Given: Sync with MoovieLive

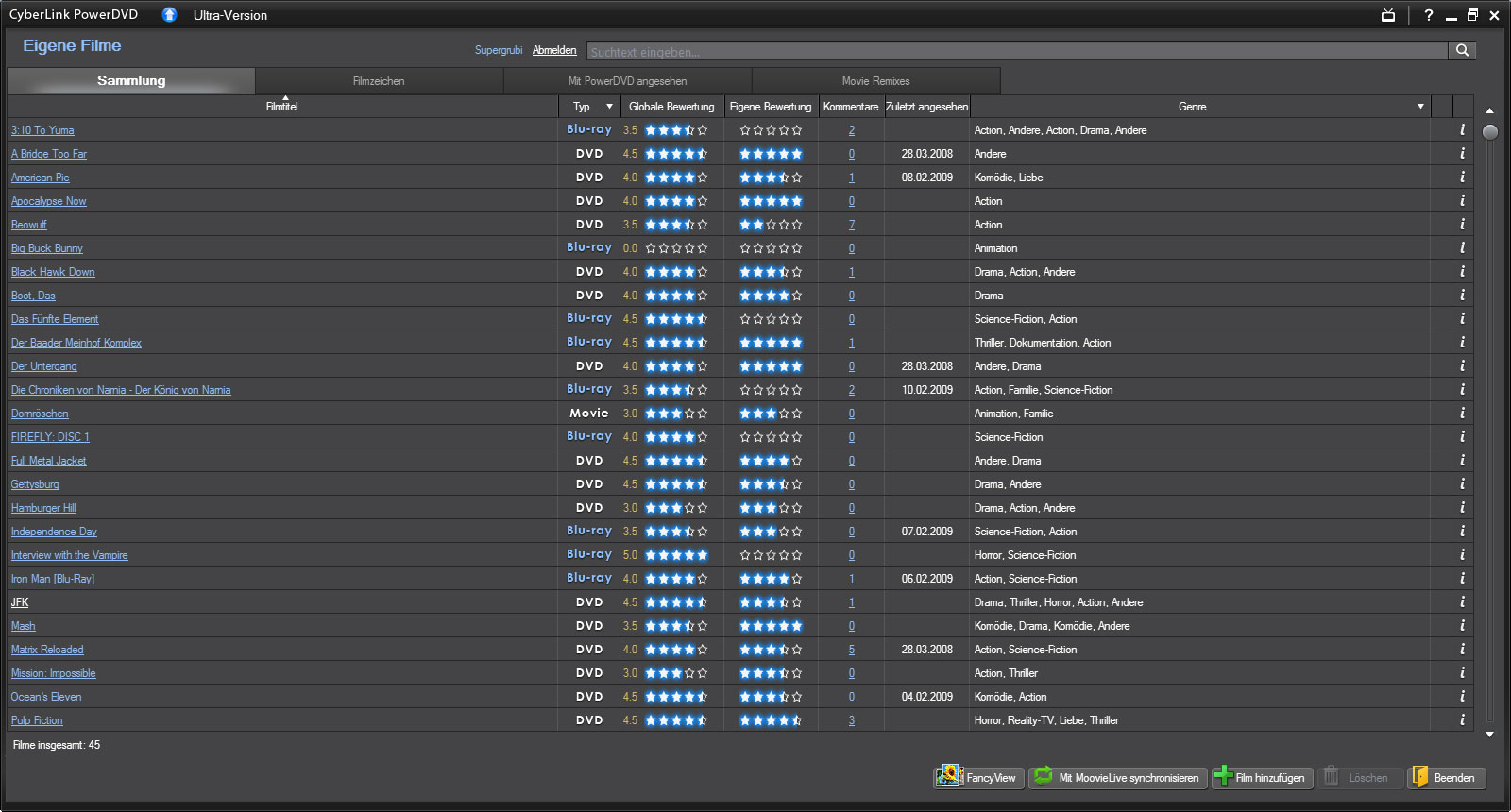Looking at the screenshot, I should click(1118, 777).
